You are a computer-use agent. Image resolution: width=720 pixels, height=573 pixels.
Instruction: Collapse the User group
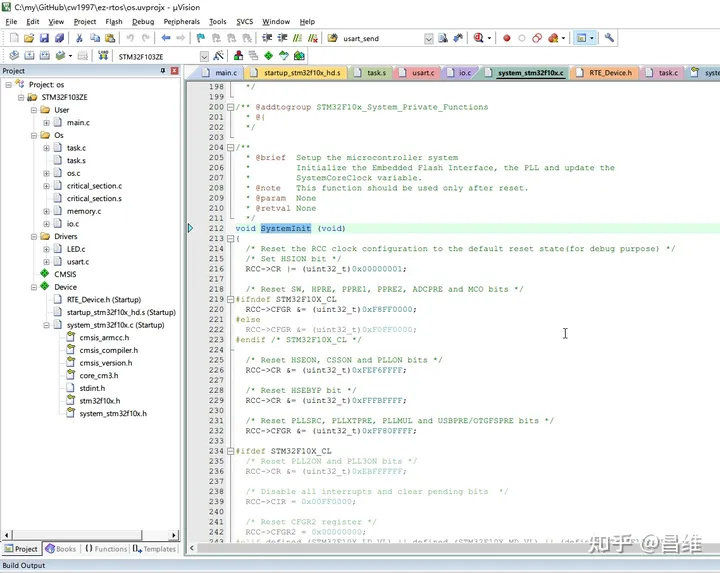(x=34, y=110)
